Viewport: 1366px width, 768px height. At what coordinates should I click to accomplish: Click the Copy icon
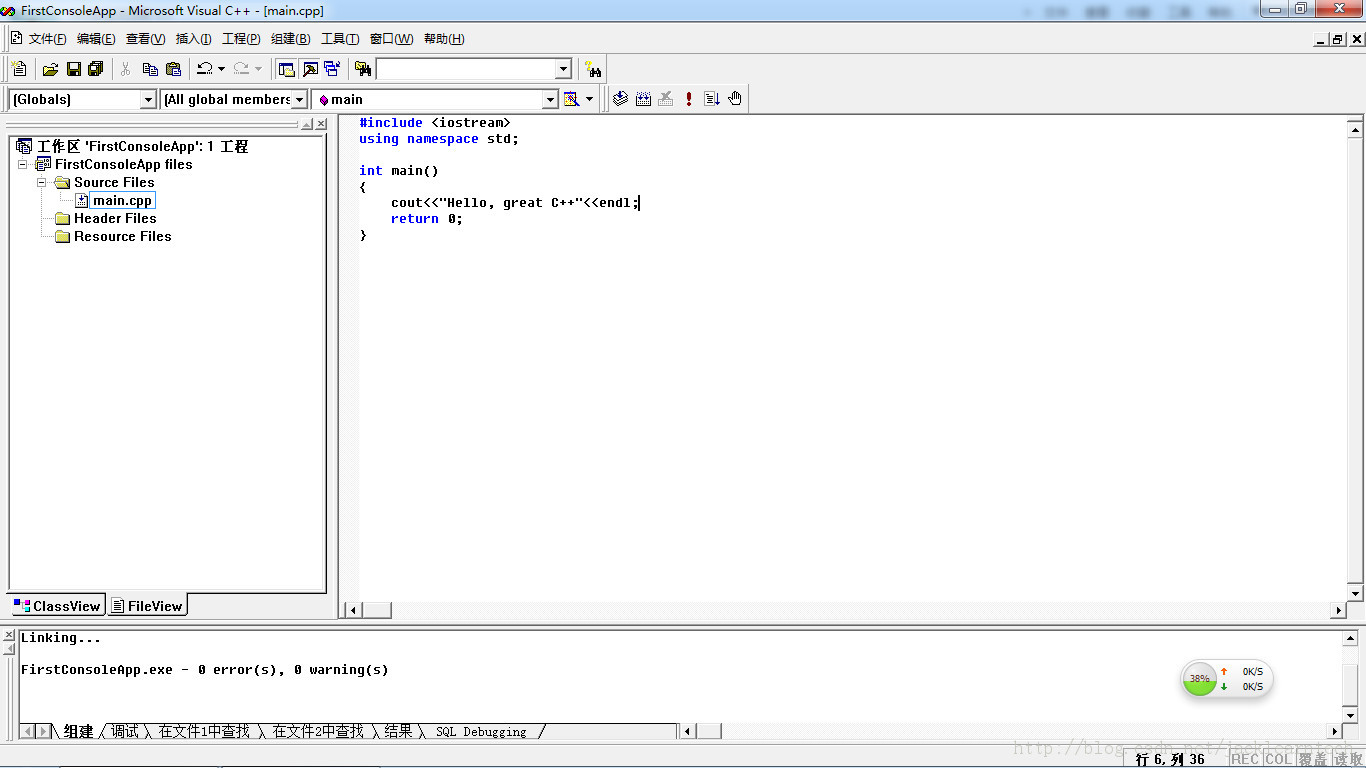click(x=149, y=68)
